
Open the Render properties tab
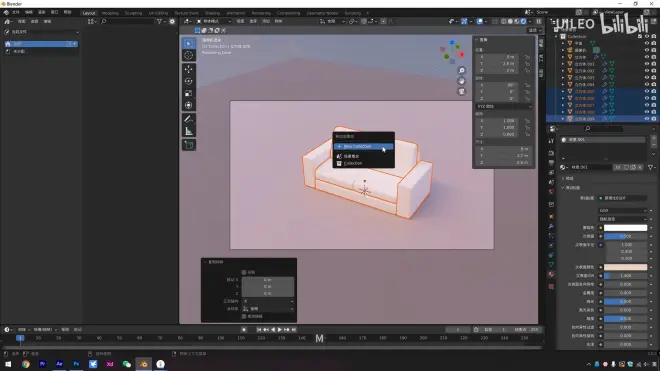click(x=551, y=153)
